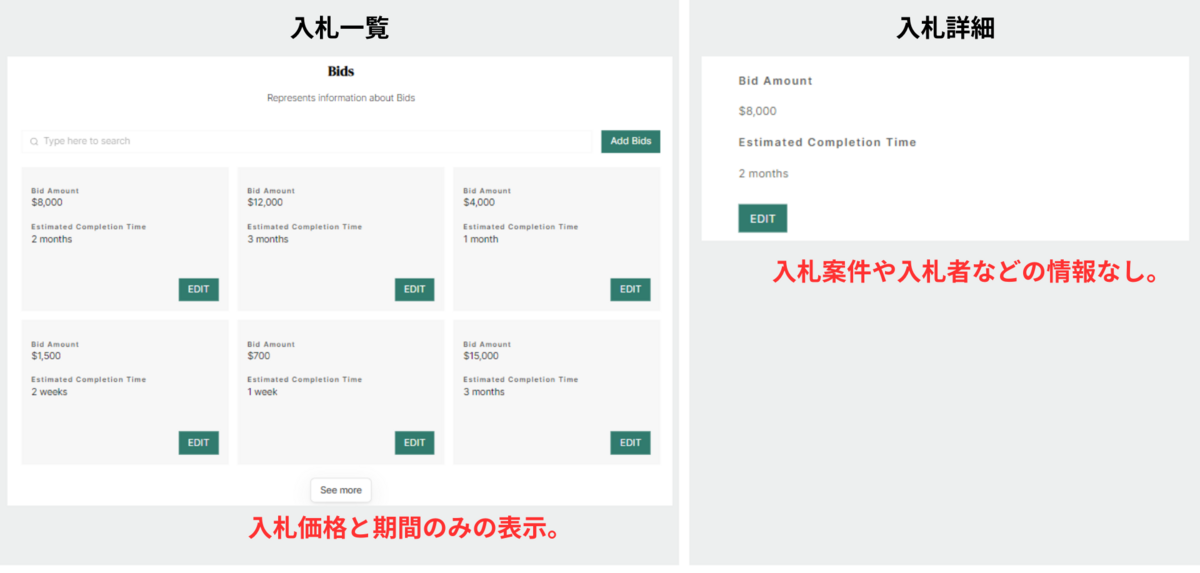Click the search magnifier icon
This screenshot has width=1200, height=573.
(34, 142)
